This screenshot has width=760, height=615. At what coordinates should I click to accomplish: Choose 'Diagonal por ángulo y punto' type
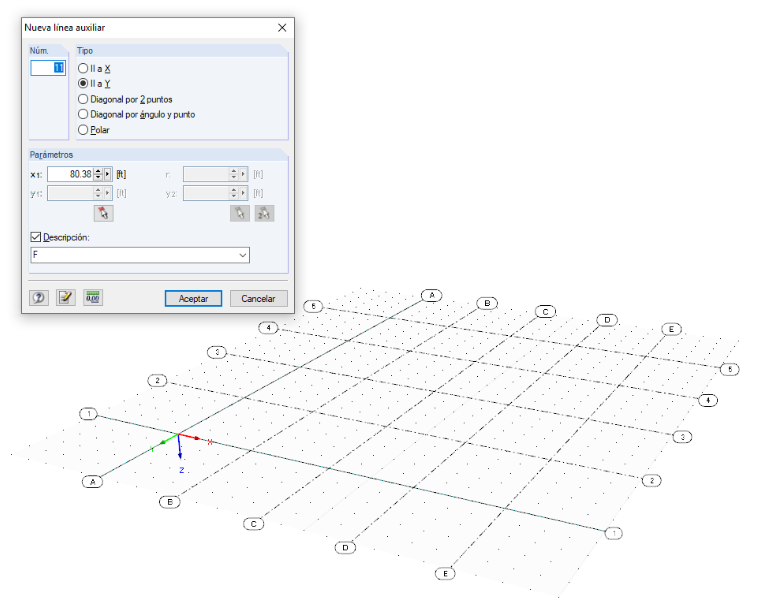(137, 114)
